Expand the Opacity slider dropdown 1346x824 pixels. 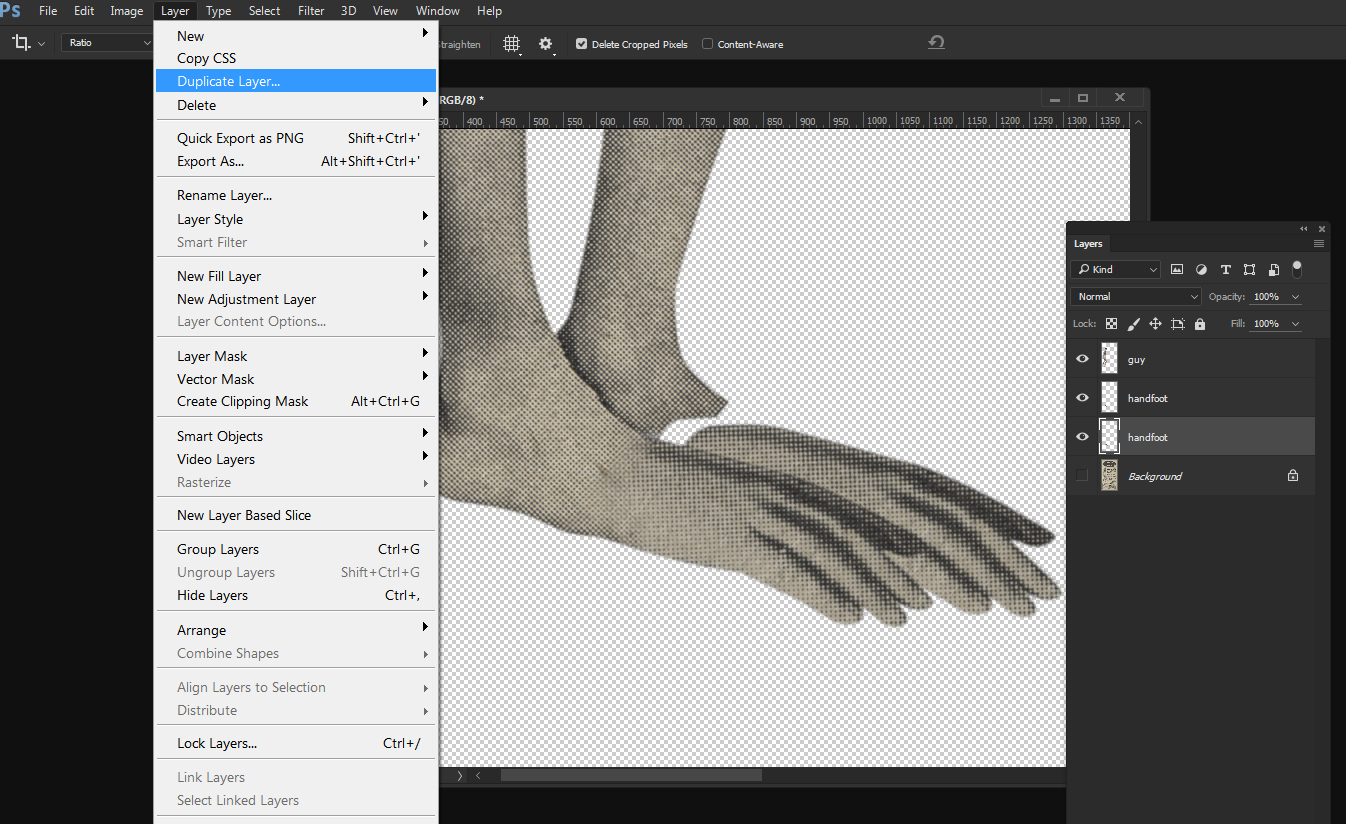click(1296, 297)
